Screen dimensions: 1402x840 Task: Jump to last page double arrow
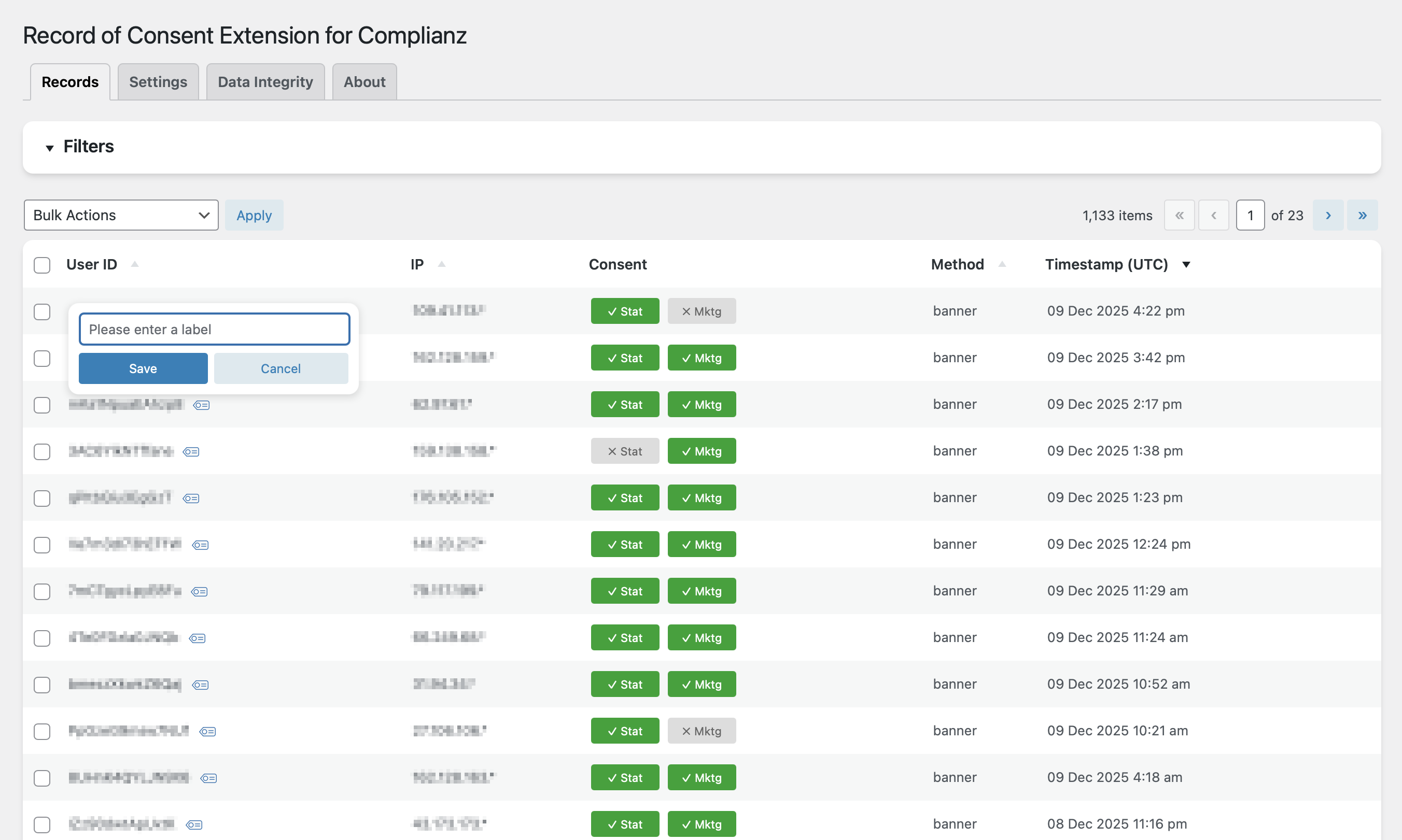[x=1362, y=216]
